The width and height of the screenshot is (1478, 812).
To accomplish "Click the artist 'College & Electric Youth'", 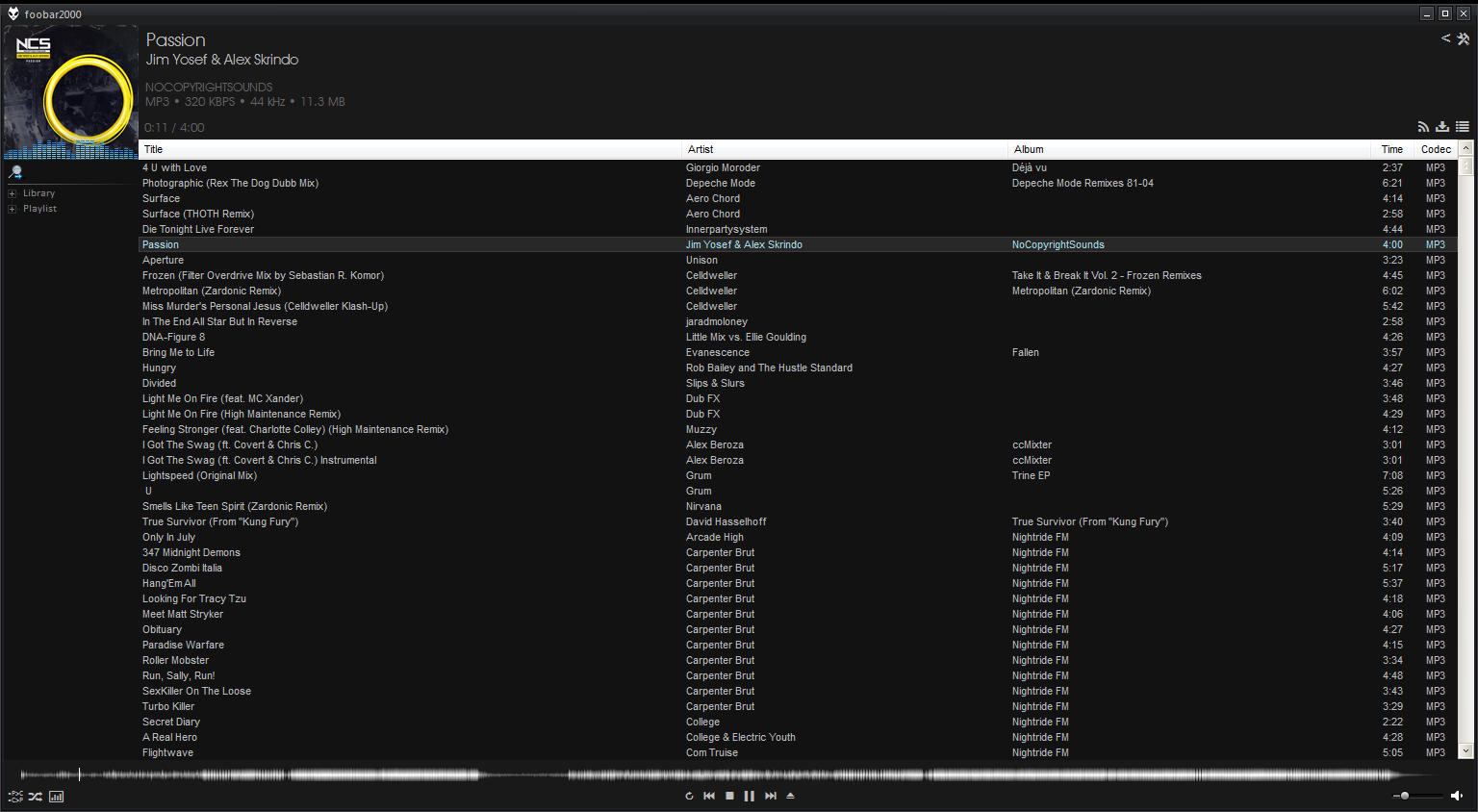I will pos(740,737).
